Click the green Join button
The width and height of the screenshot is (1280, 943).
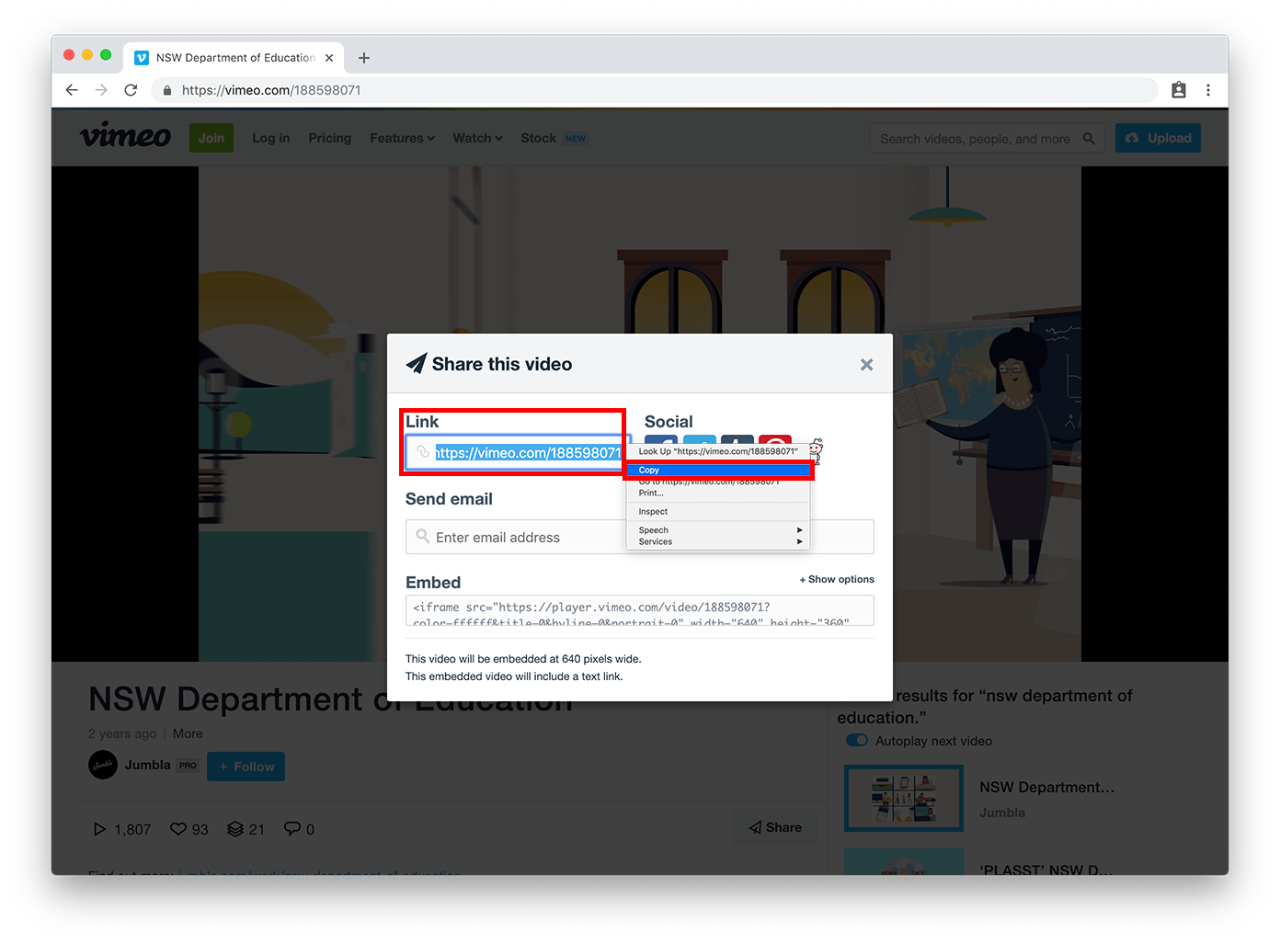coord(211,138)
